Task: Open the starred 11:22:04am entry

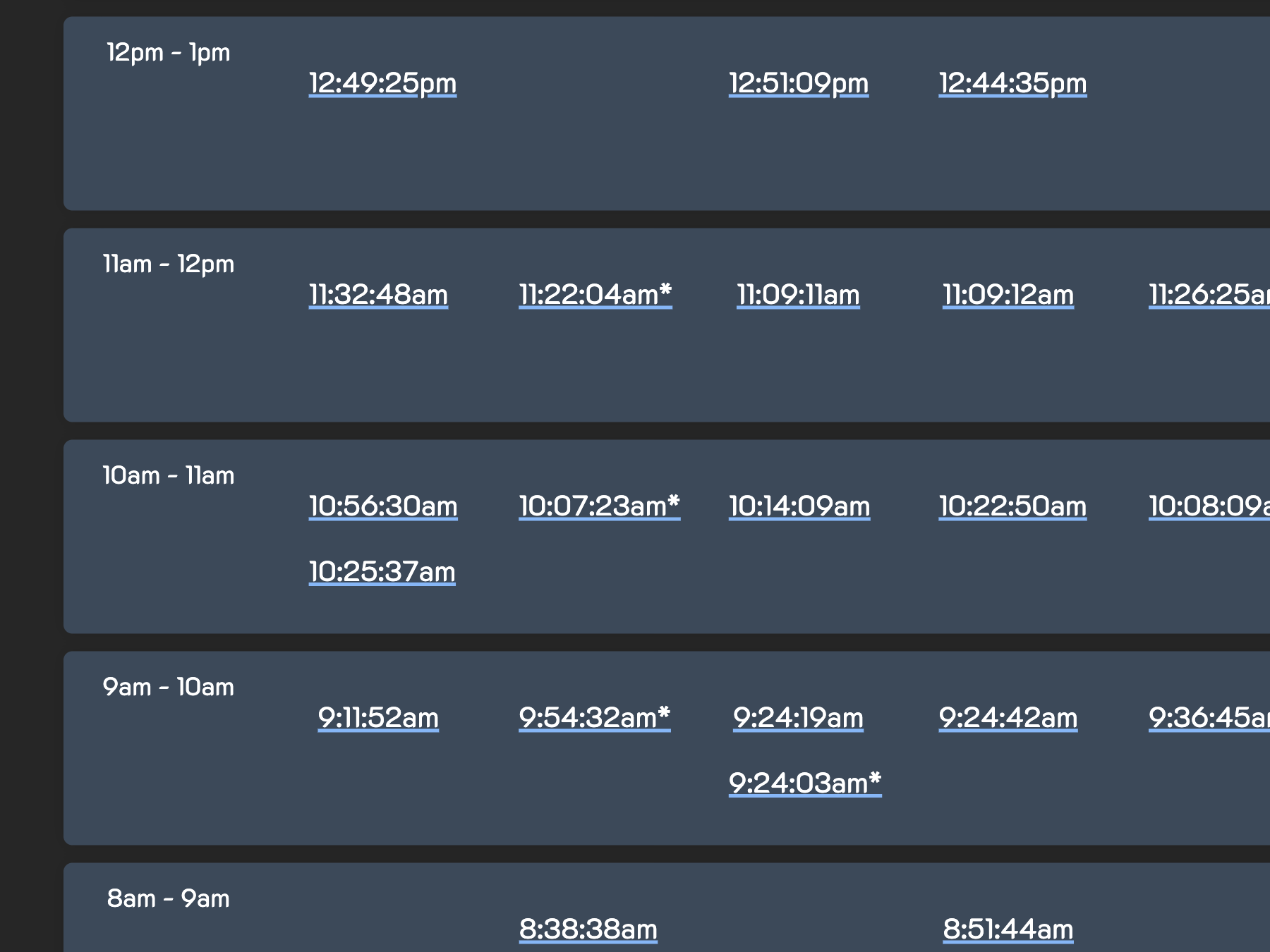Action: [x=595, y=295]
